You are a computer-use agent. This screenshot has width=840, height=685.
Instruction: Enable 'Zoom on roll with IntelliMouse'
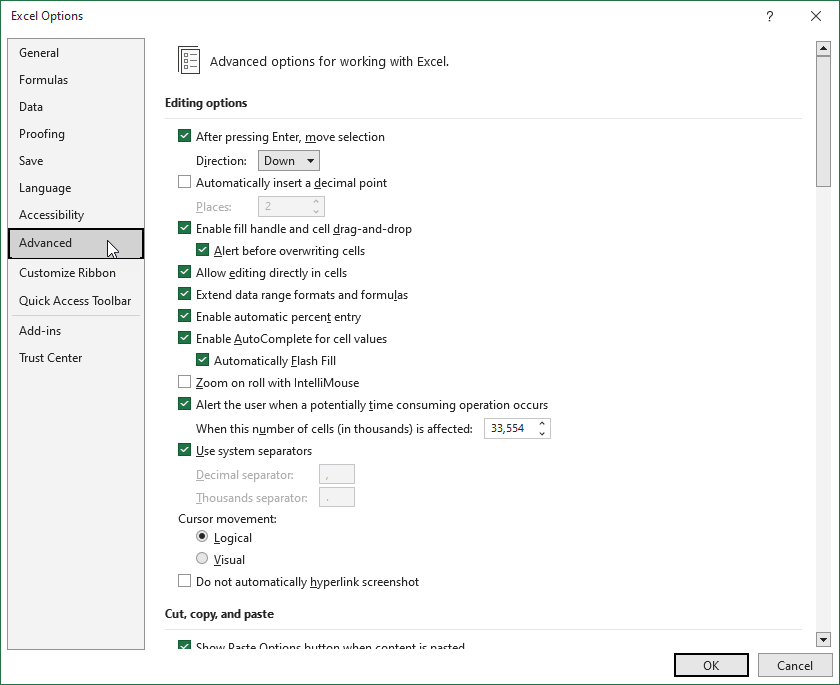coord(184,381)
